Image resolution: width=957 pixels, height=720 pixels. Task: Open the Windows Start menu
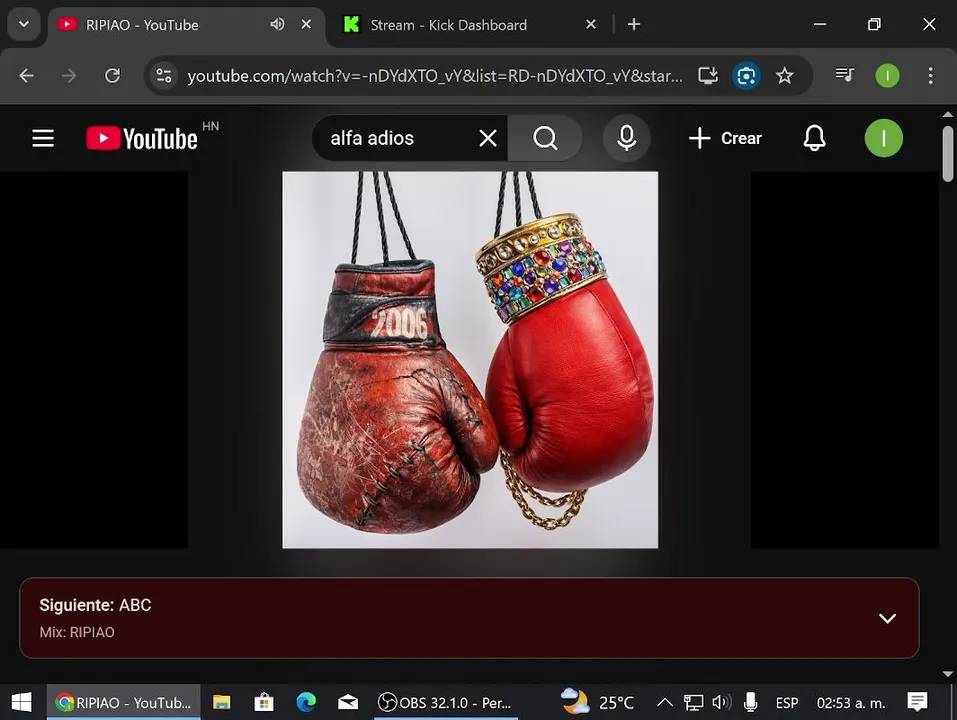22,702
